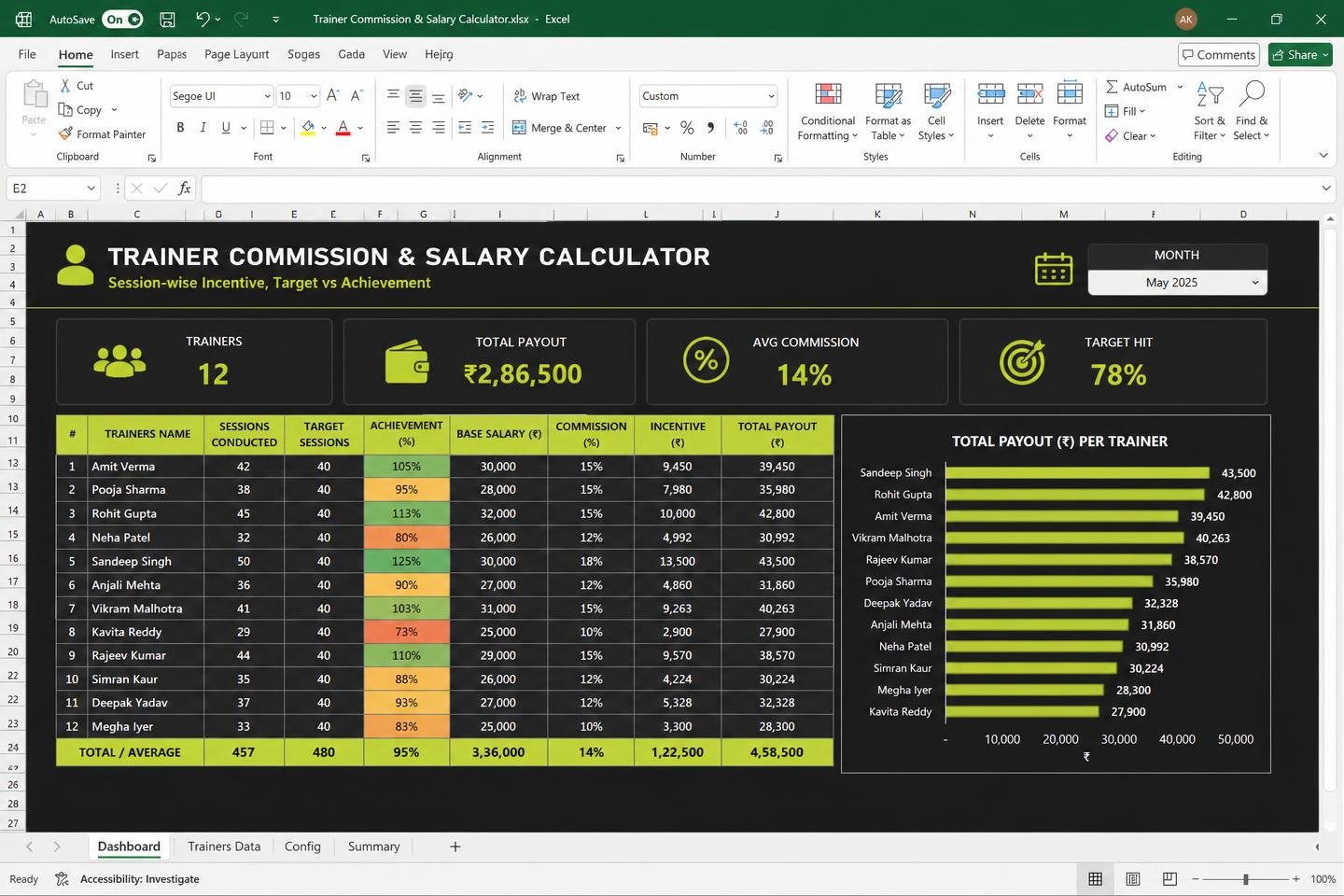Toggle Wrap Text
Viewport: 1344px width, 896px height.
[547, 96]
